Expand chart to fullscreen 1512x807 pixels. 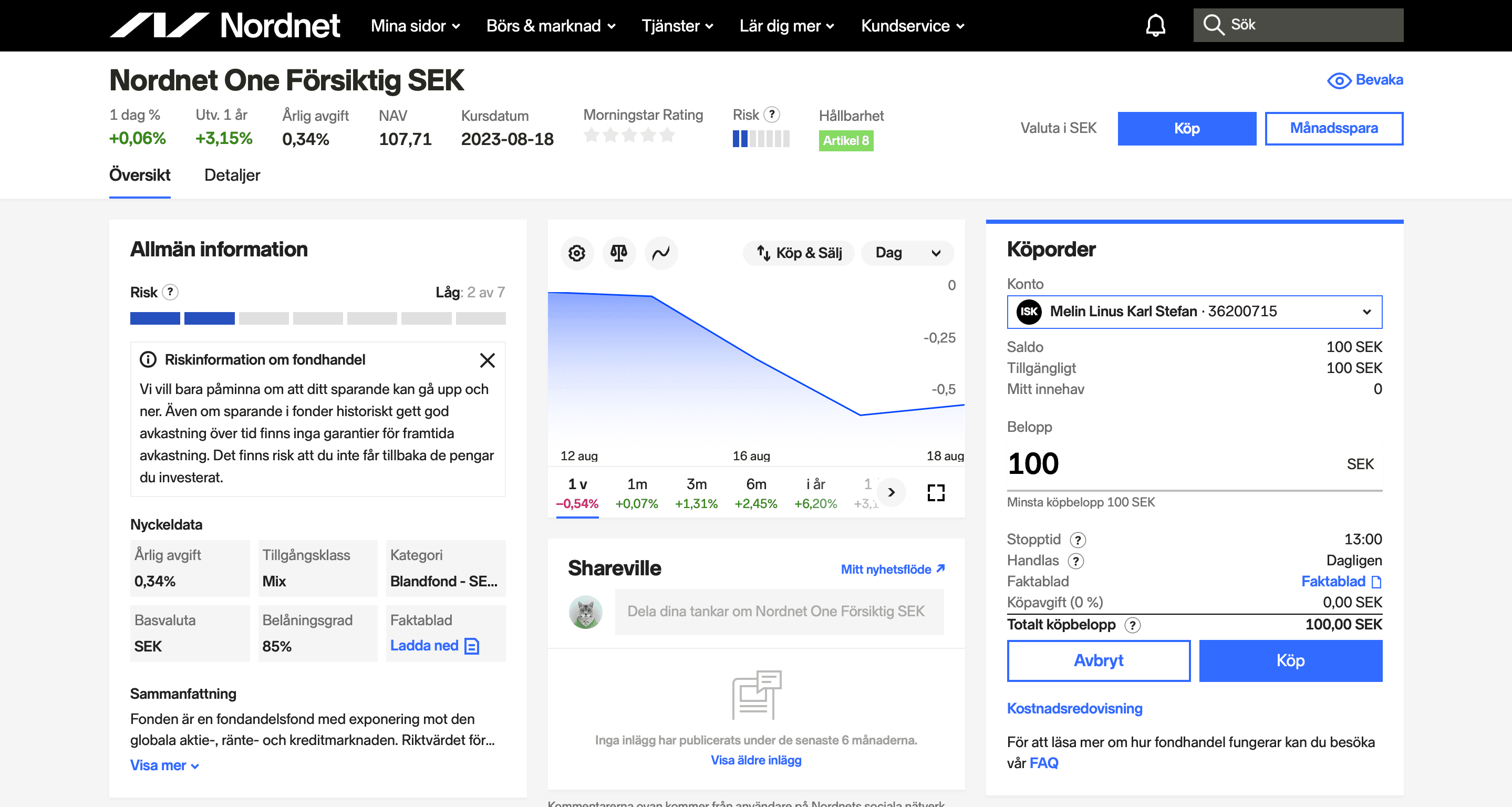(936, 492)
